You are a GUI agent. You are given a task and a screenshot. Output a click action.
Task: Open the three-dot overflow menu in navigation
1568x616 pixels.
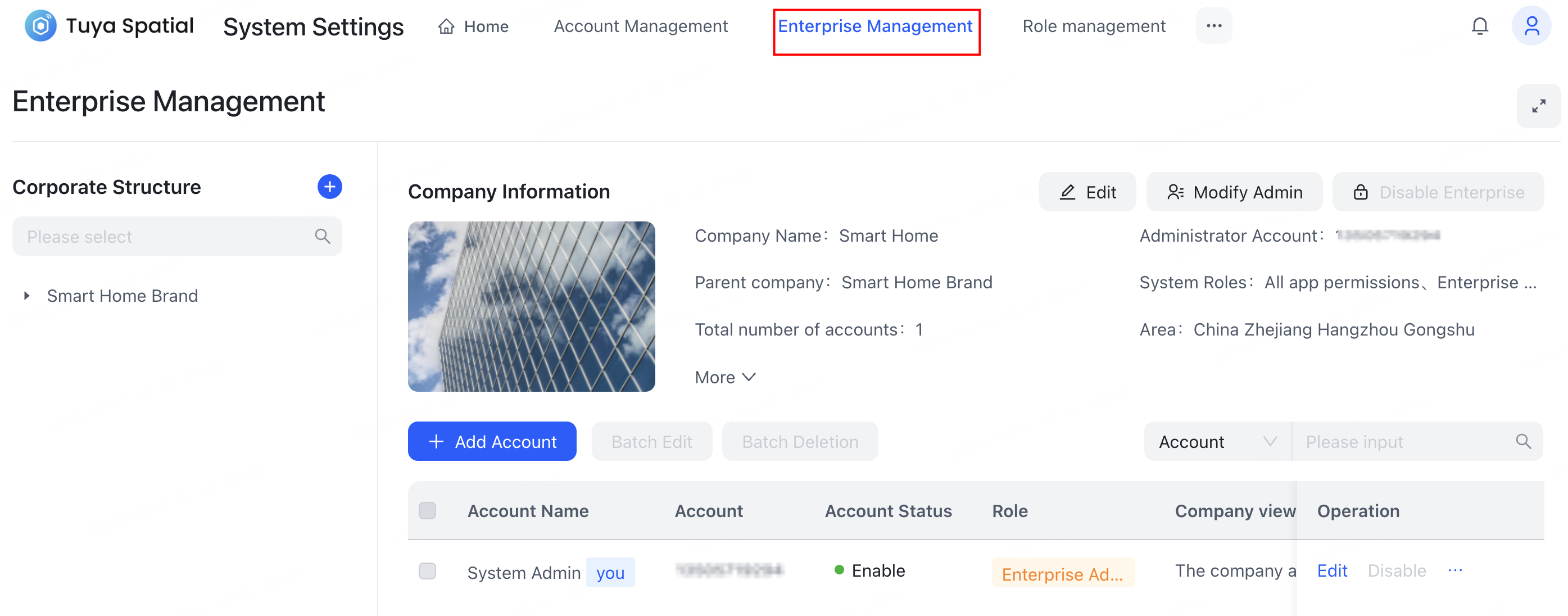pos(1214,26)
